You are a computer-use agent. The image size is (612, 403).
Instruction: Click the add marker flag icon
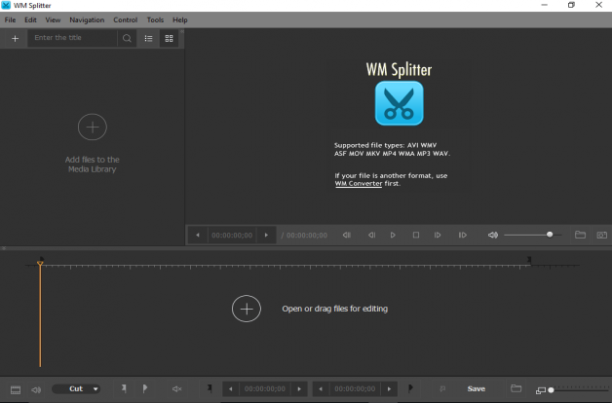[x=145, y=389]
